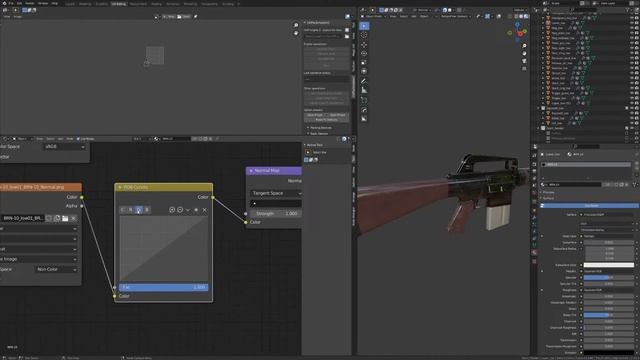Toggle camera view icon in 3D viewport
The height and width of the screenshot is (360, 640).
coord(524,61)
